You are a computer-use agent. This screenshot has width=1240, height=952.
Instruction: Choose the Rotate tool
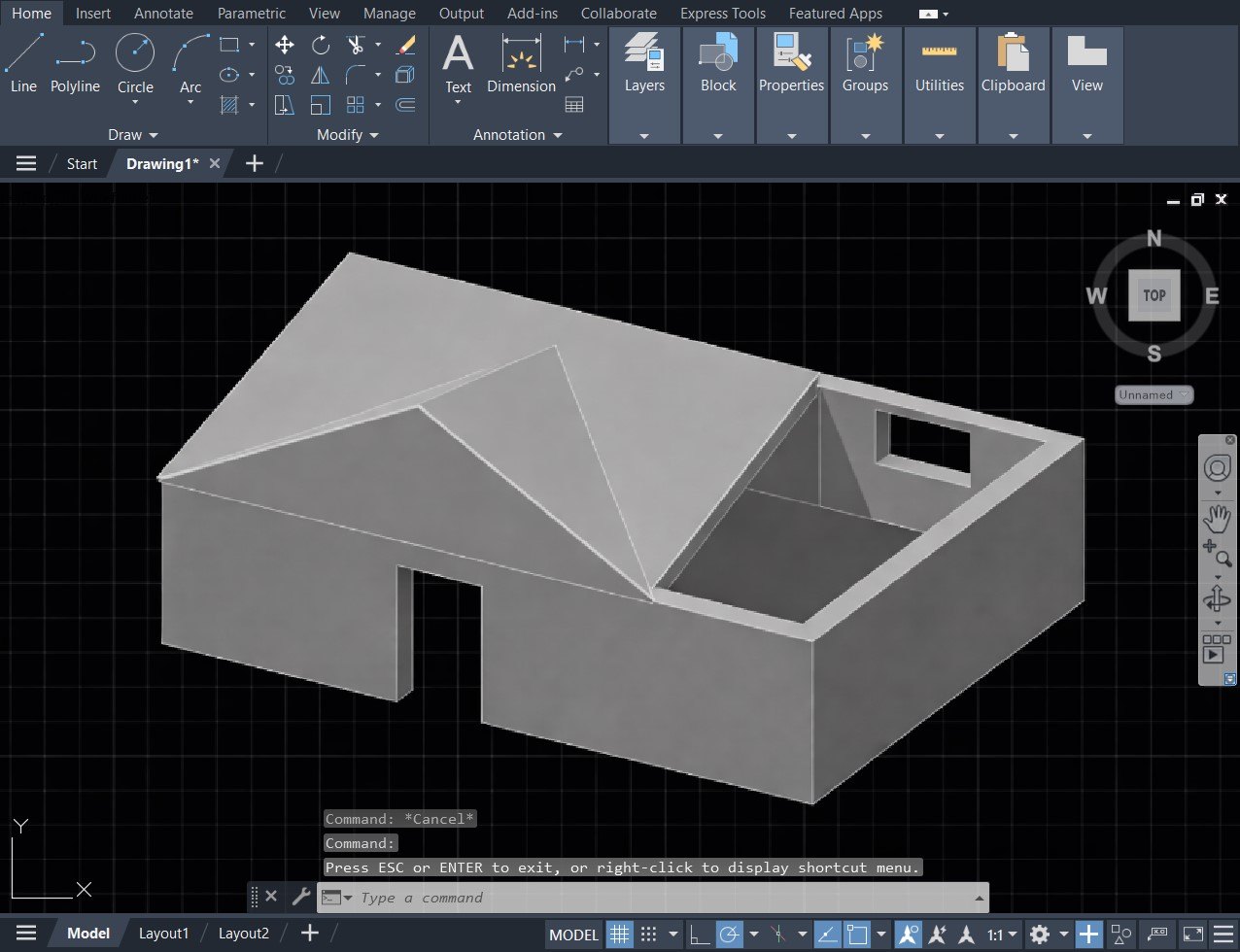click(x=320, y=45)
